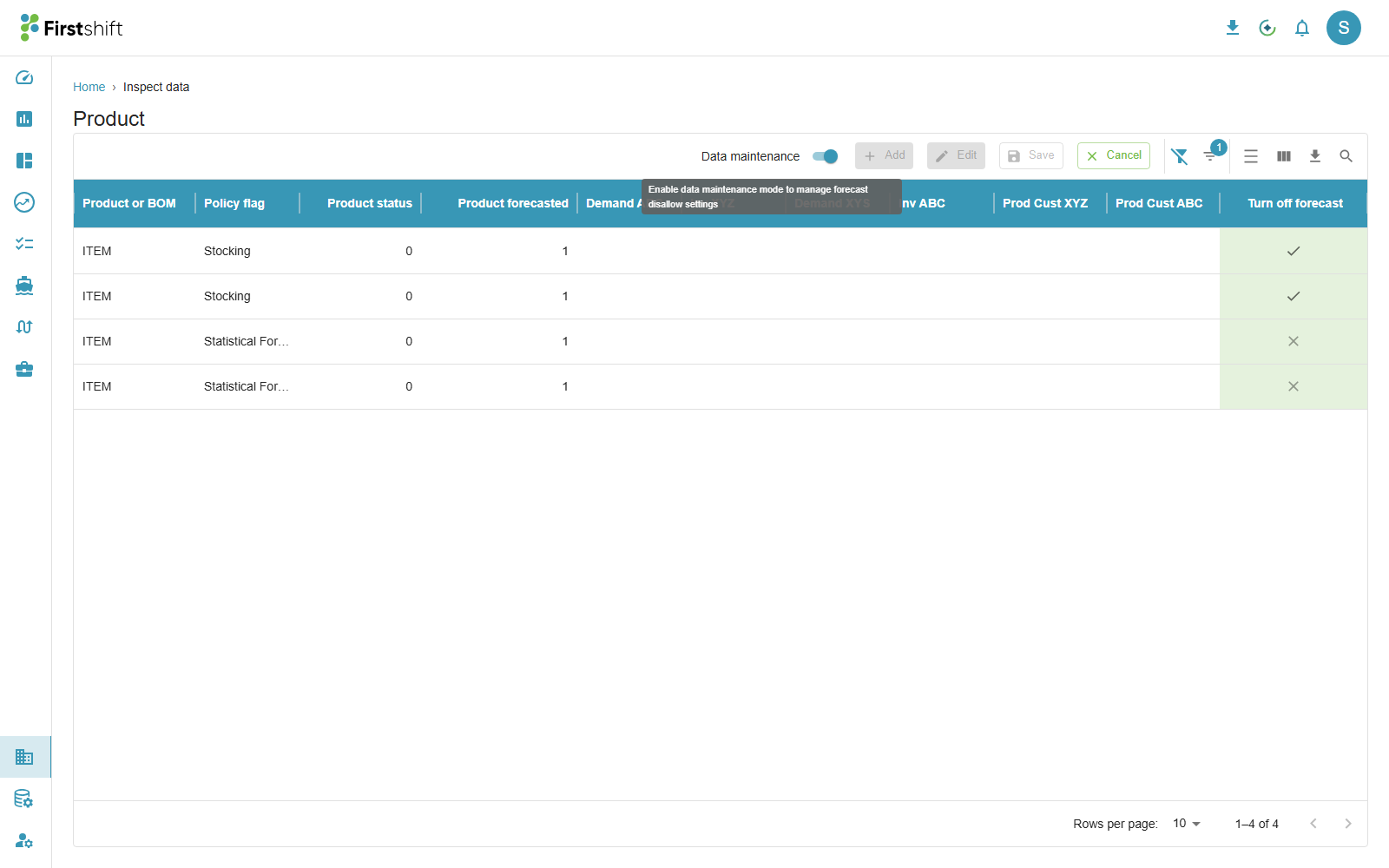Open the filter list with badge 1
Image resolution: width=1389 pixels, height=868 pixels.
(1210, 156)
